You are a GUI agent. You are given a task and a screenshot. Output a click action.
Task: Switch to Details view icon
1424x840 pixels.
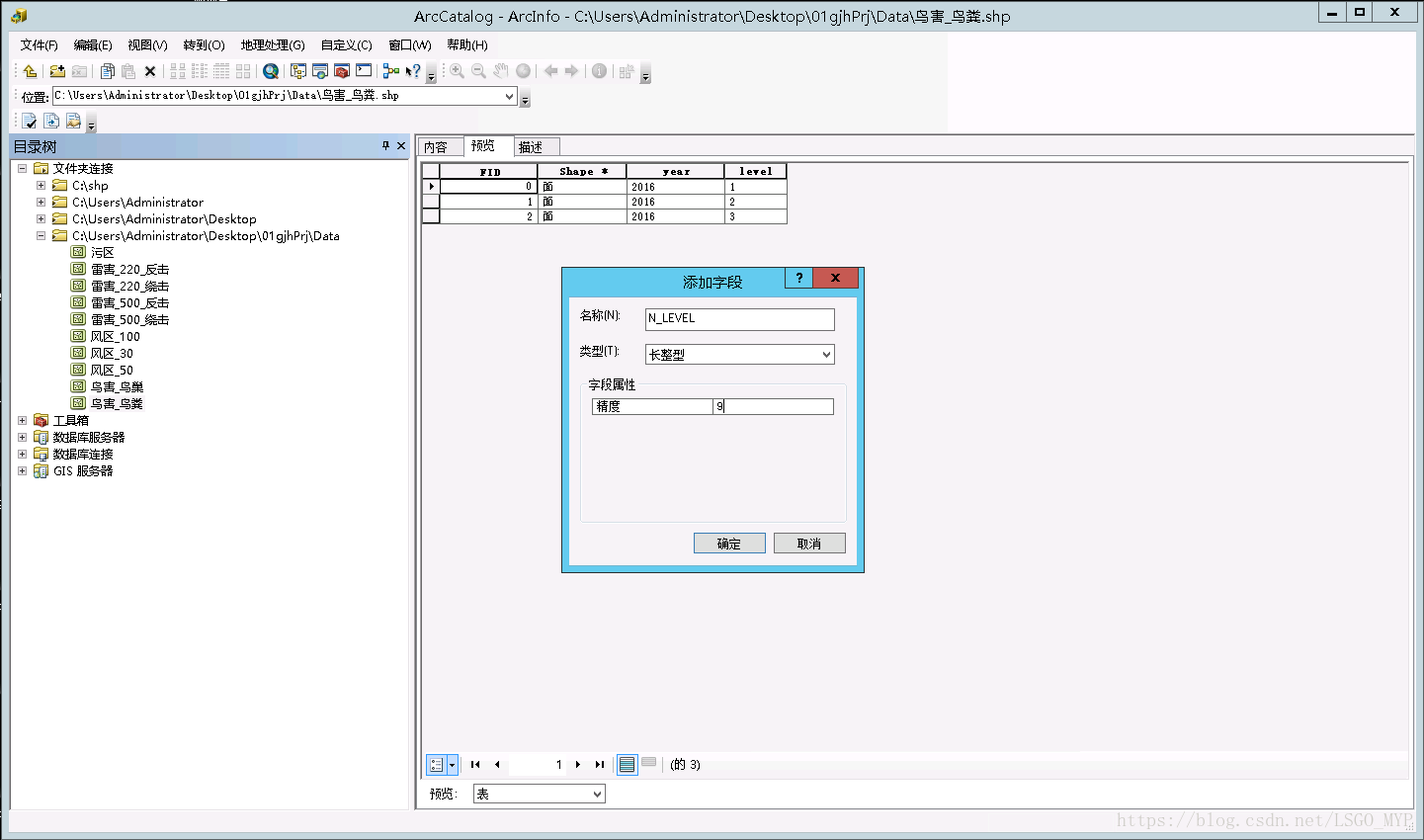tap(221, 71)
